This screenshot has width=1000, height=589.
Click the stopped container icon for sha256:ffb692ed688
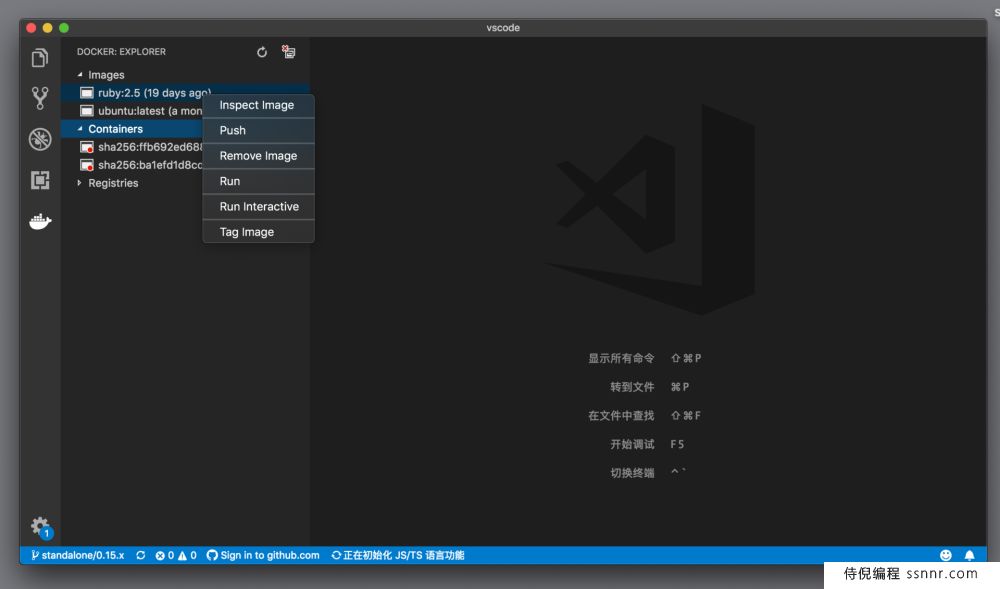(87, 147)
